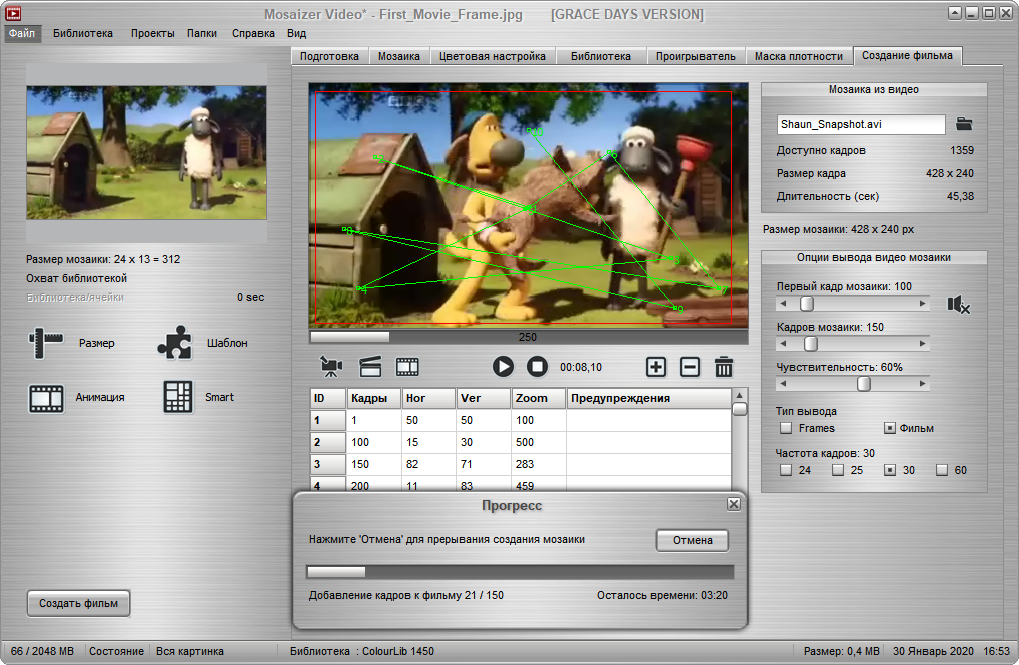Switch to the Библиотека tab

(x=600, y=56)
